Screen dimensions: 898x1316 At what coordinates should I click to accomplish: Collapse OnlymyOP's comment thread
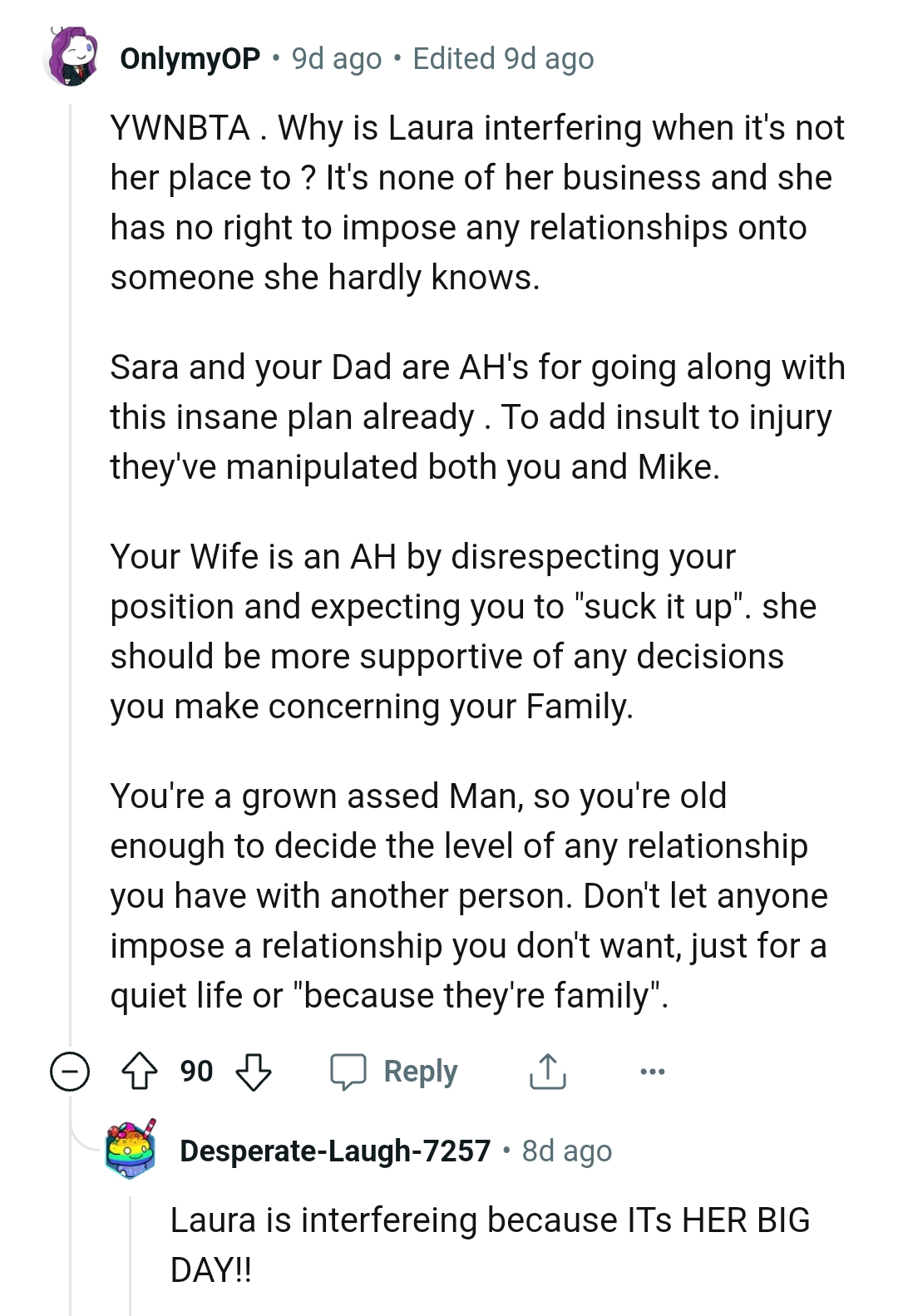coord(69,1072)
